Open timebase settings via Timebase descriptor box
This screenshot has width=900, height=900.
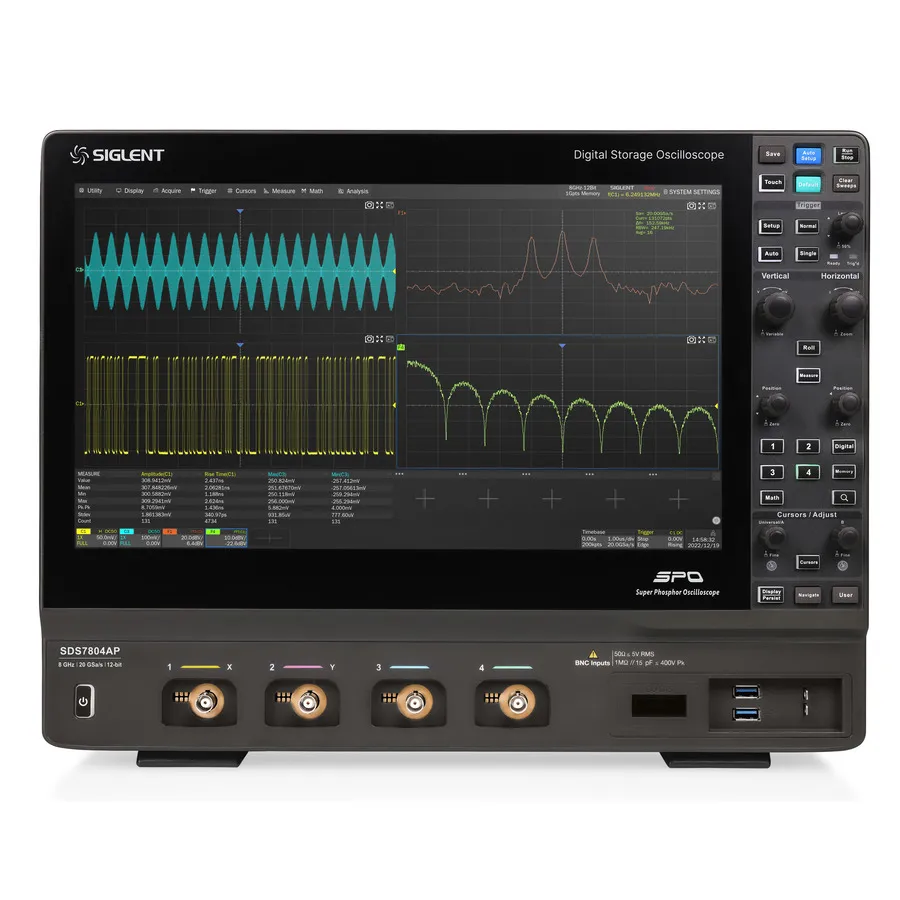coord(607,540)
